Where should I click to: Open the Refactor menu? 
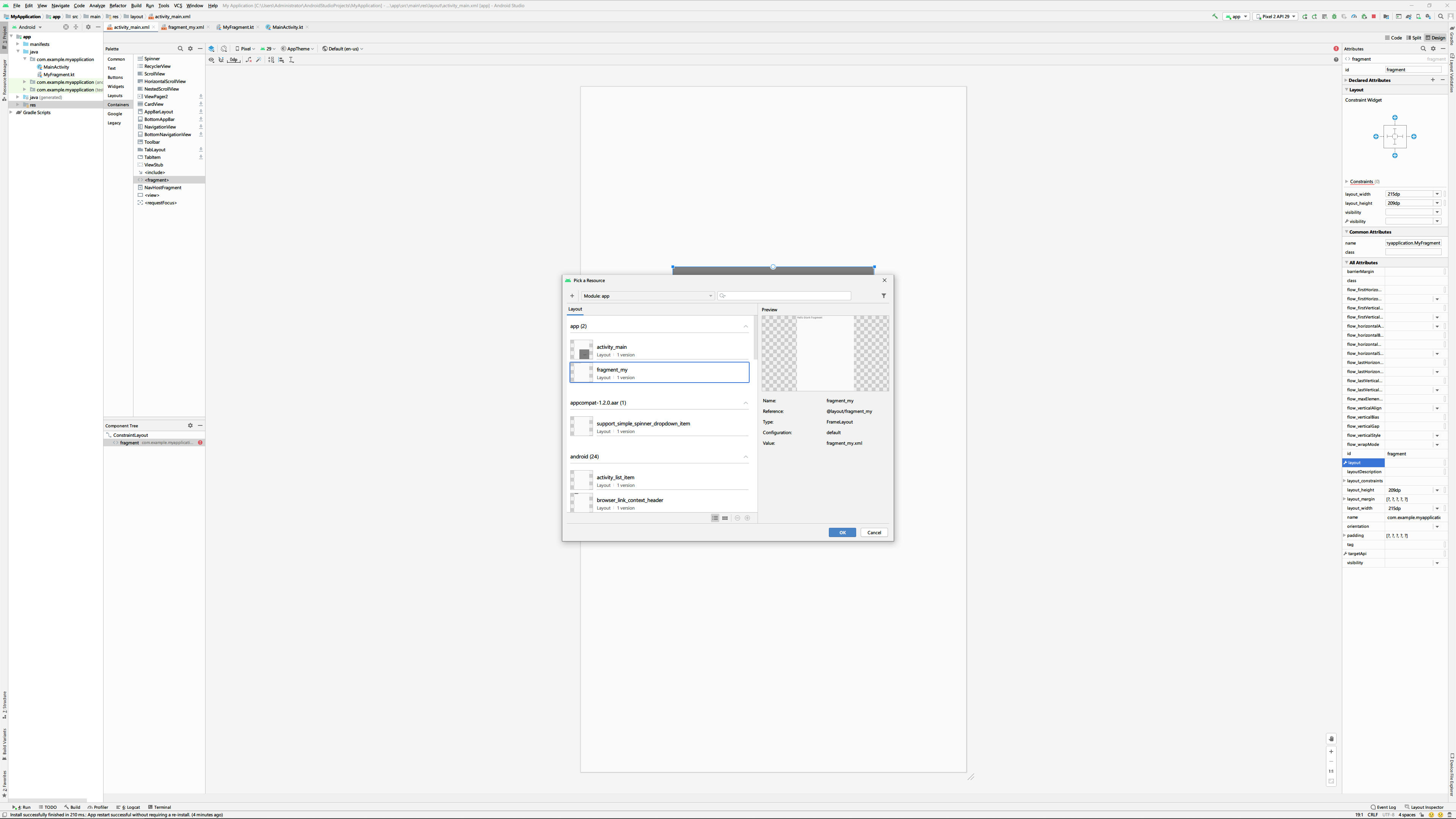point(118,6)
